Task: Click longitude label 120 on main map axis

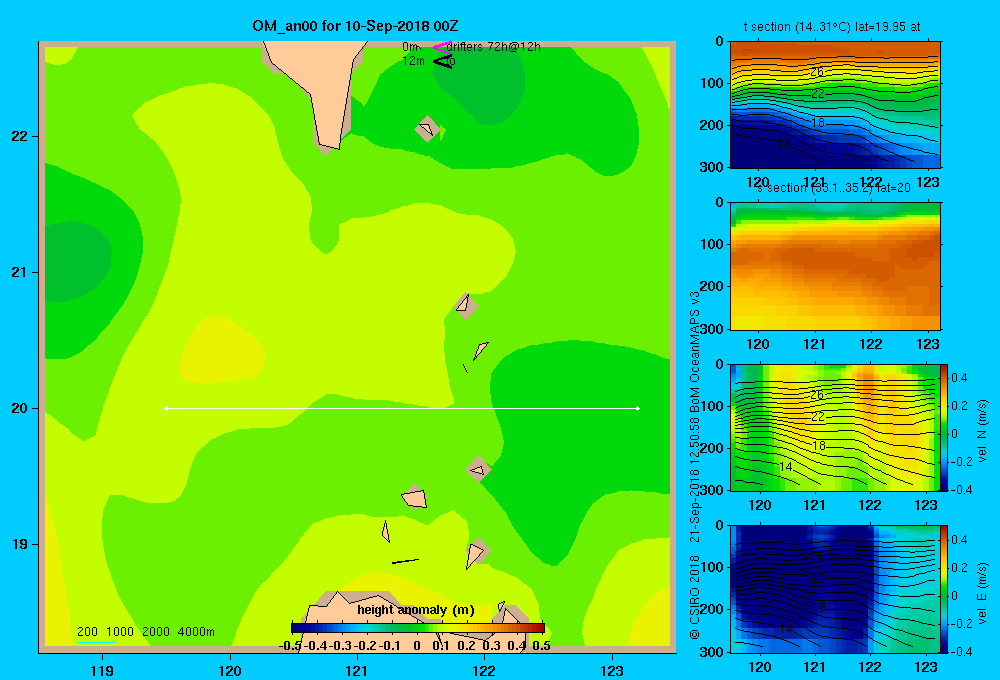Action: [230, 670]
